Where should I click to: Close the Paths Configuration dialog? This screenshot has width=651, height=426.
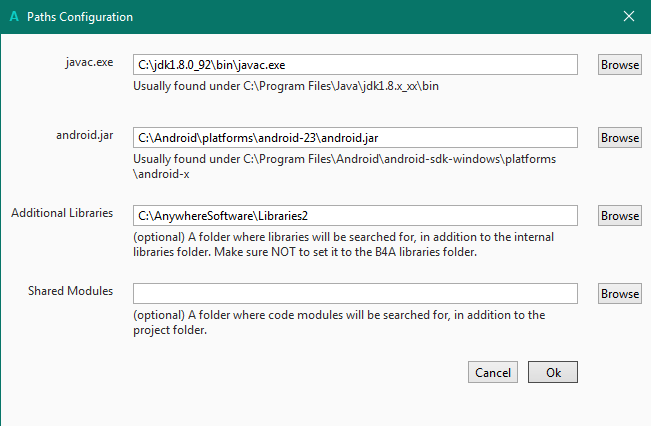click(628, 17)
